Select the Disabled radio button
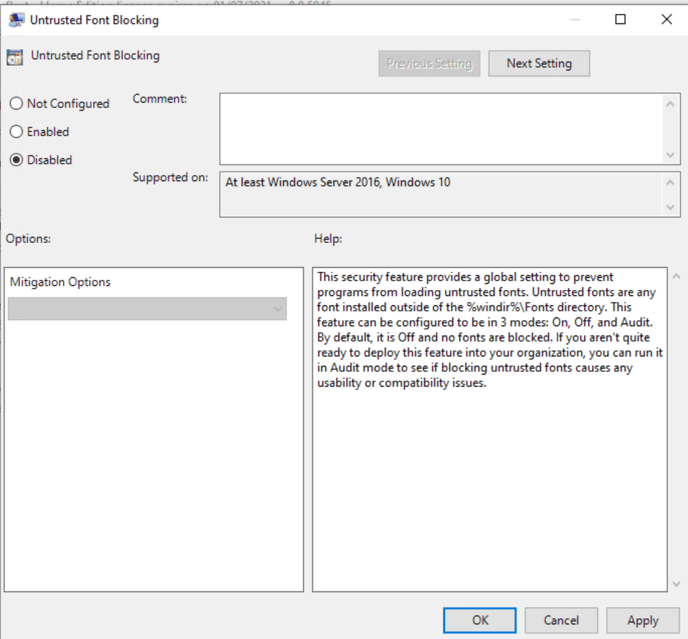This screenshot has width=688, height=639. (x=16, y=160)
